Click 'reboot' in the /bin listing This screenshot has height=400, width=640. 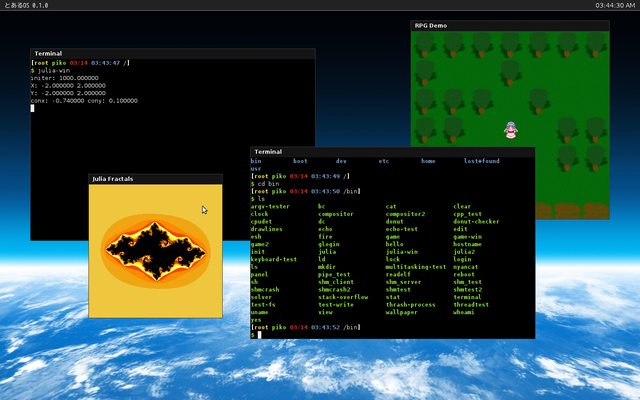[464, 274]
